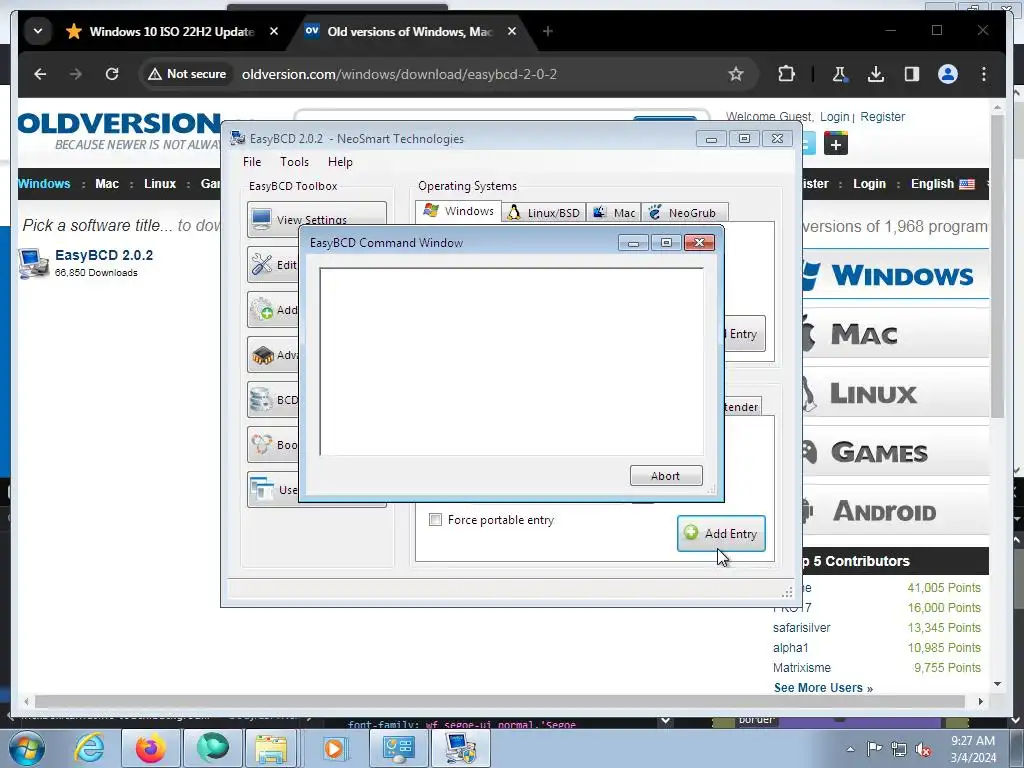
Task: Launch Firefox from taskbar
Action: tap(150, 748)
